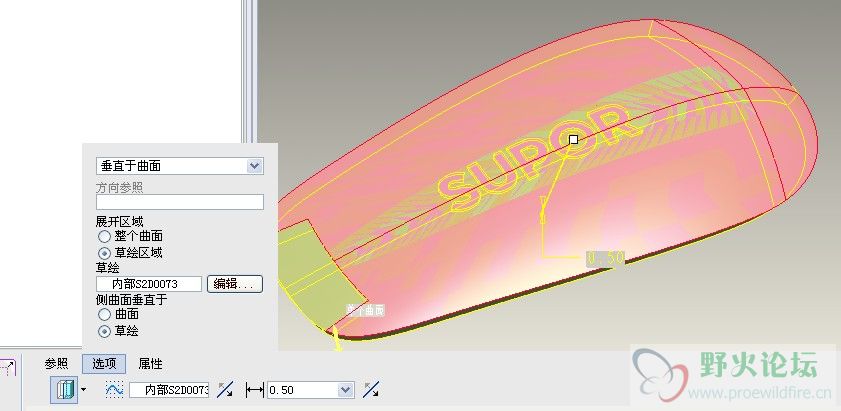Flip offset direction beside the 0.50 value
841x411 pixels.
click(371, 390)
